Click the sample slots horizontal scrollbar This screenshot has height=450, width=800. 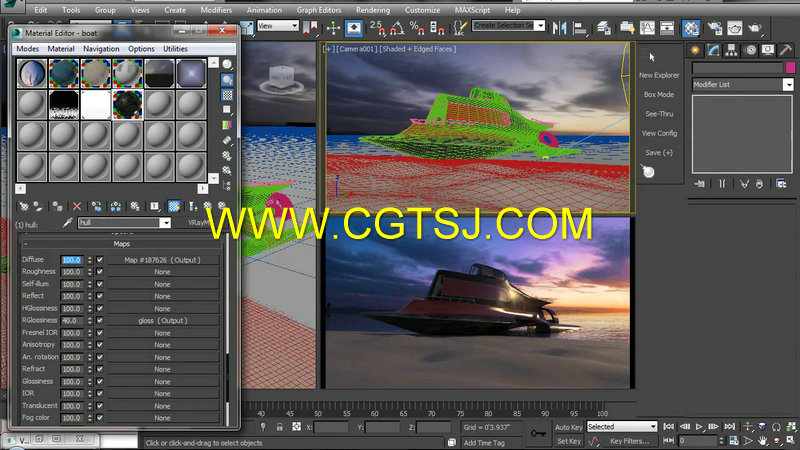[x=111, y=189]
